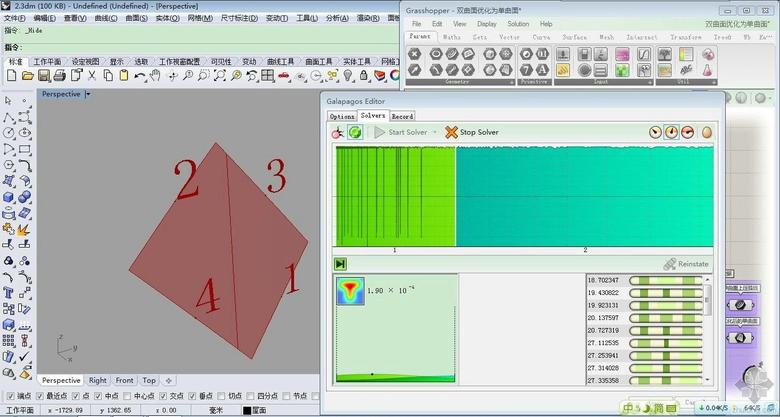Expand the Start Solver dropdown arrow

434,132
